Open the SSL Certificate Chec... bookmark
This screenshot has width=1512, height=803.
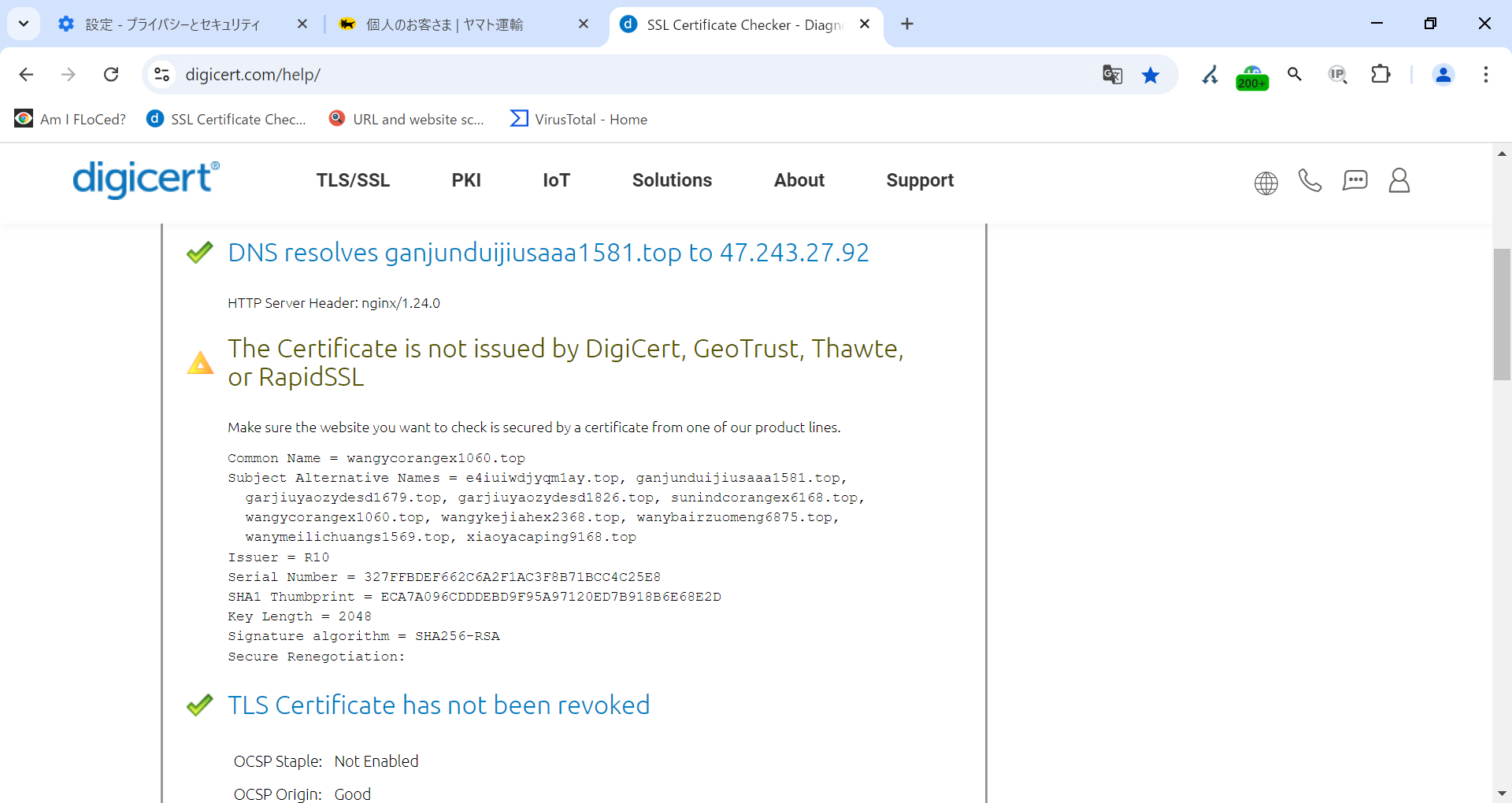(x=227, y=119)
